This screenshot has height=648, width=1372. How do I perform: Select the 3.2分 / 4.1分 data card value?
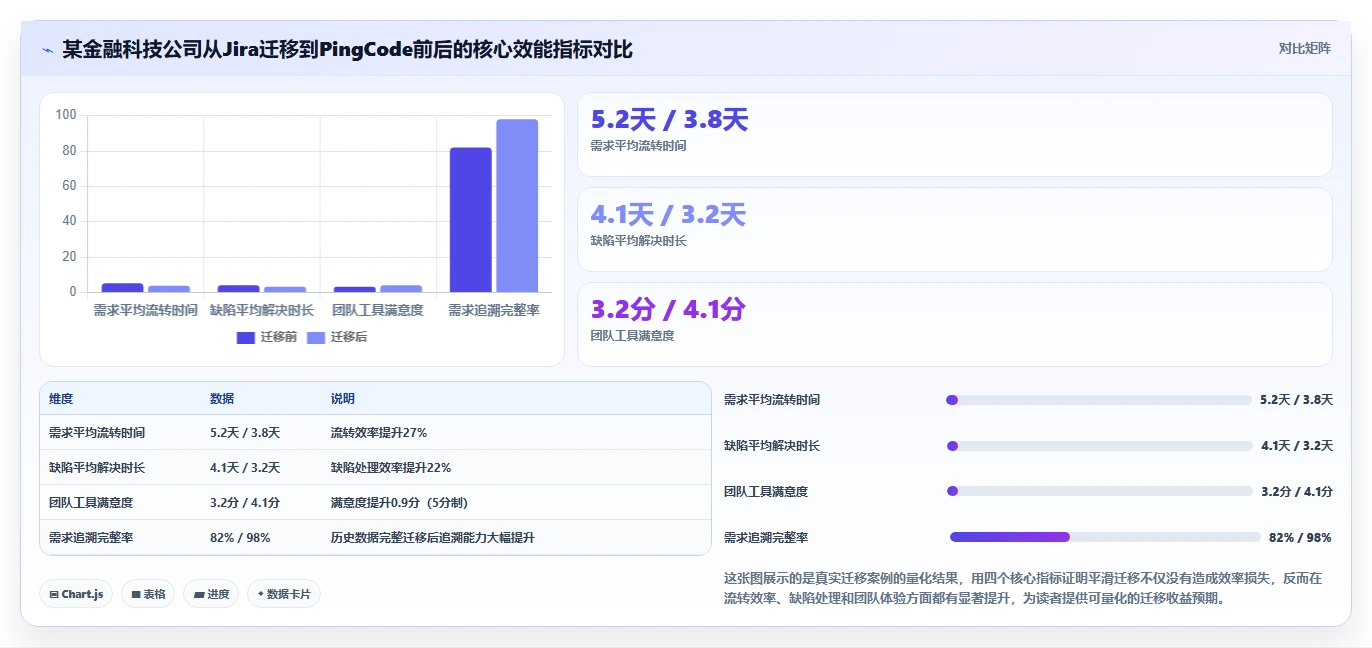click(x=668, y=309)
